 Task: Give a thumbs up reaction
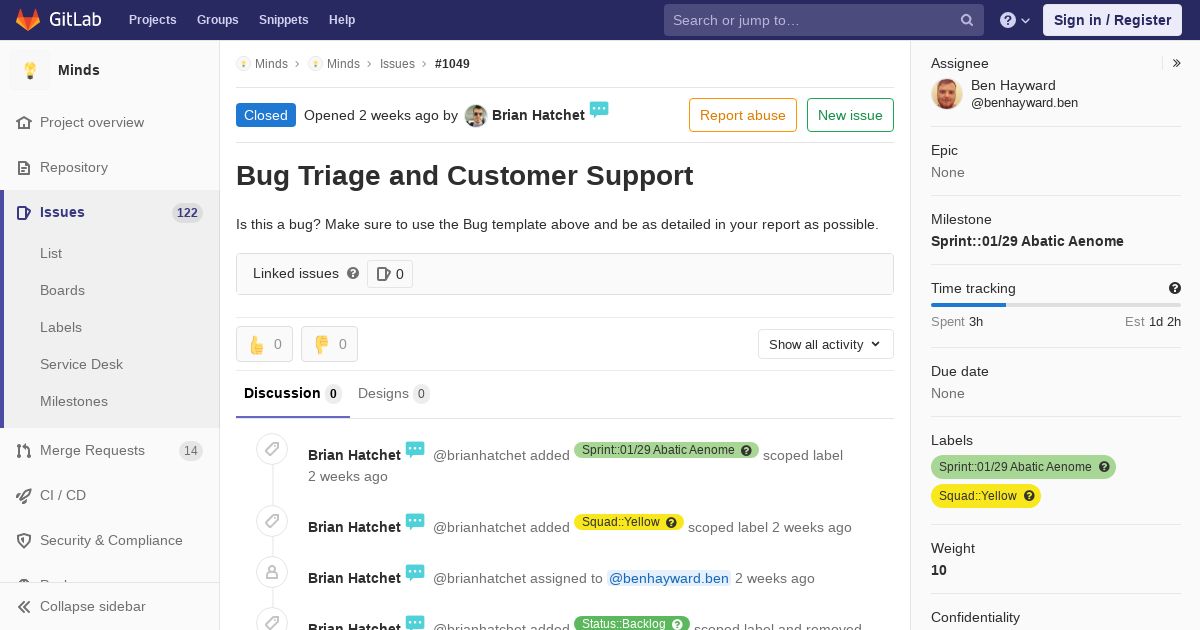pos(265,344)
